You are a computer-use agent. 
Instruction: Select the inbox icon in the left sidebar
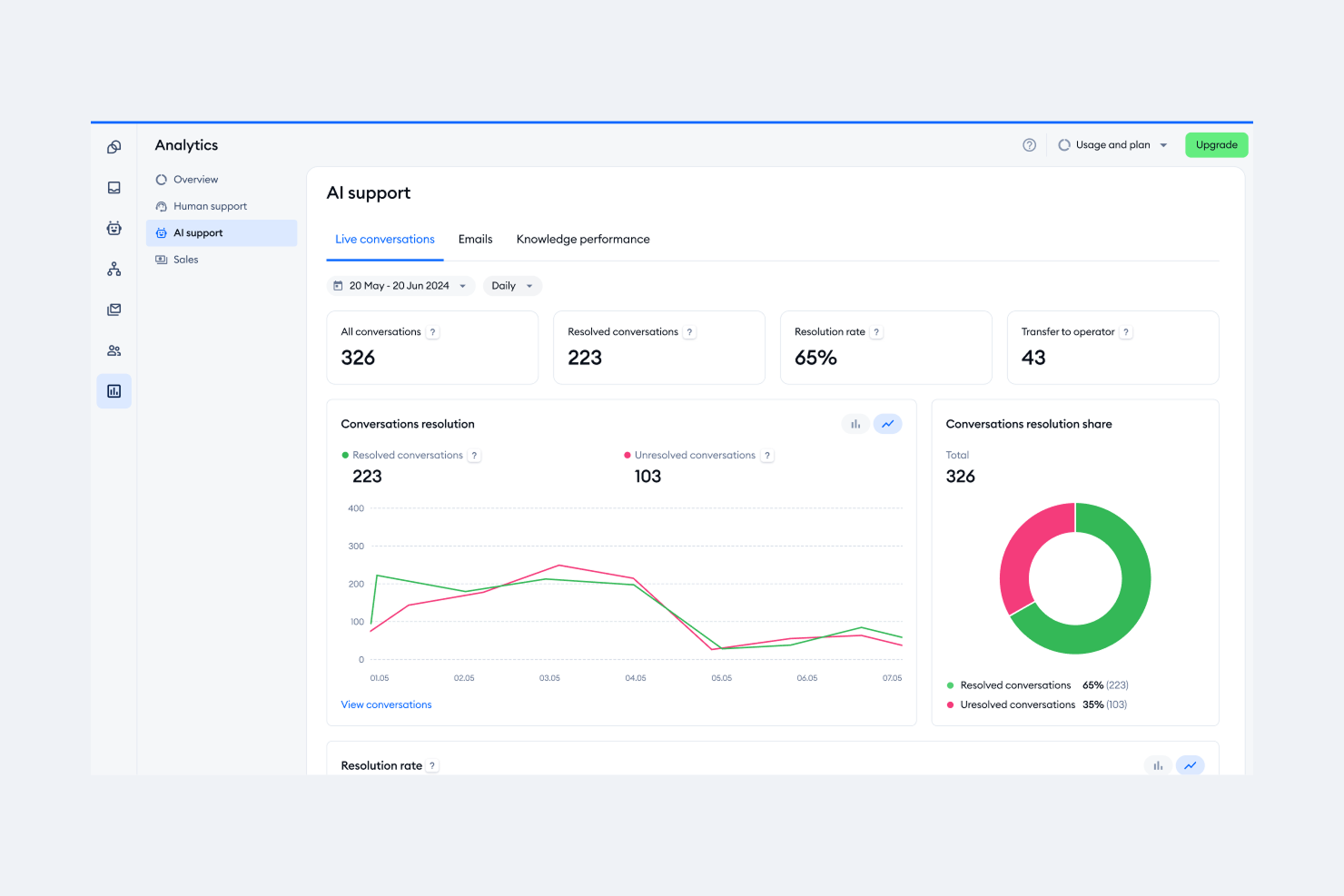click(x=114, y=187)
